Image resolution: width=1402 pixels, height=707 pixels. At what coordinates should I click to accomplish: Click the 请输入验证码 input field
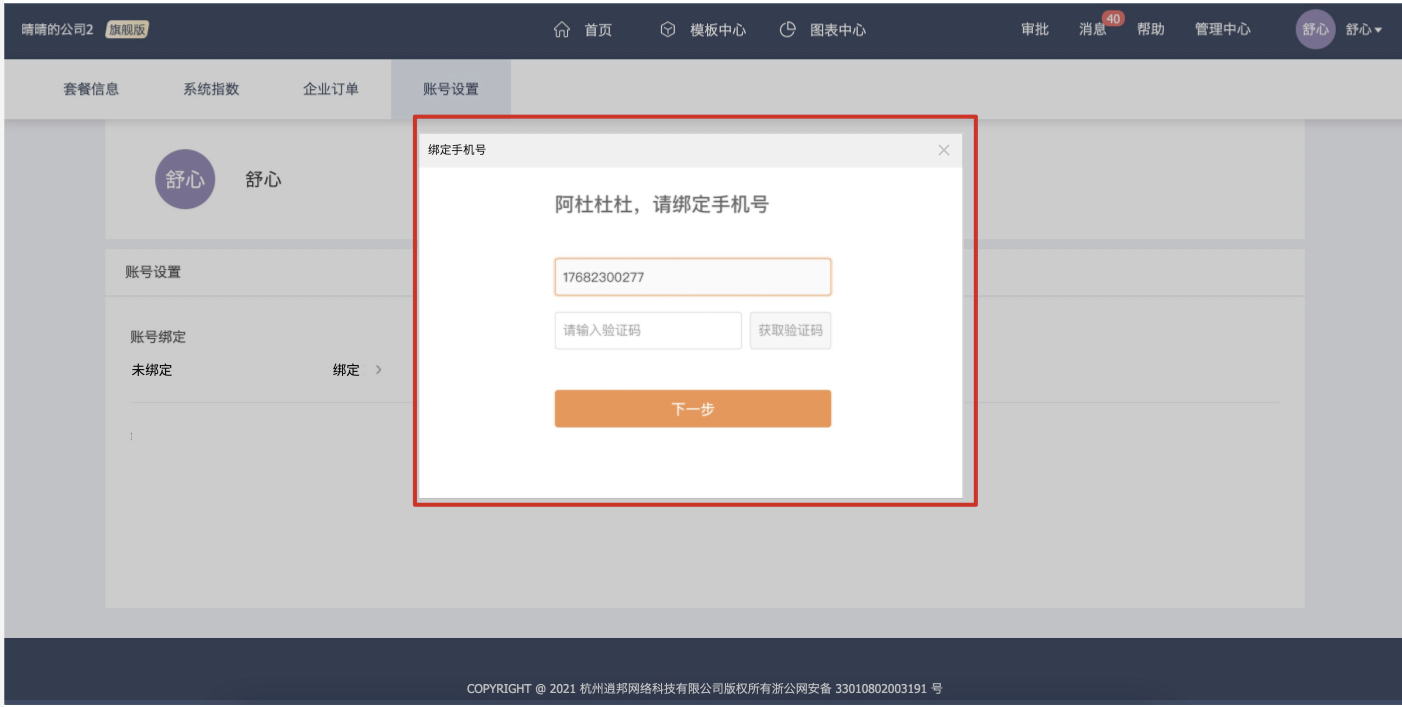coord(648,330)
